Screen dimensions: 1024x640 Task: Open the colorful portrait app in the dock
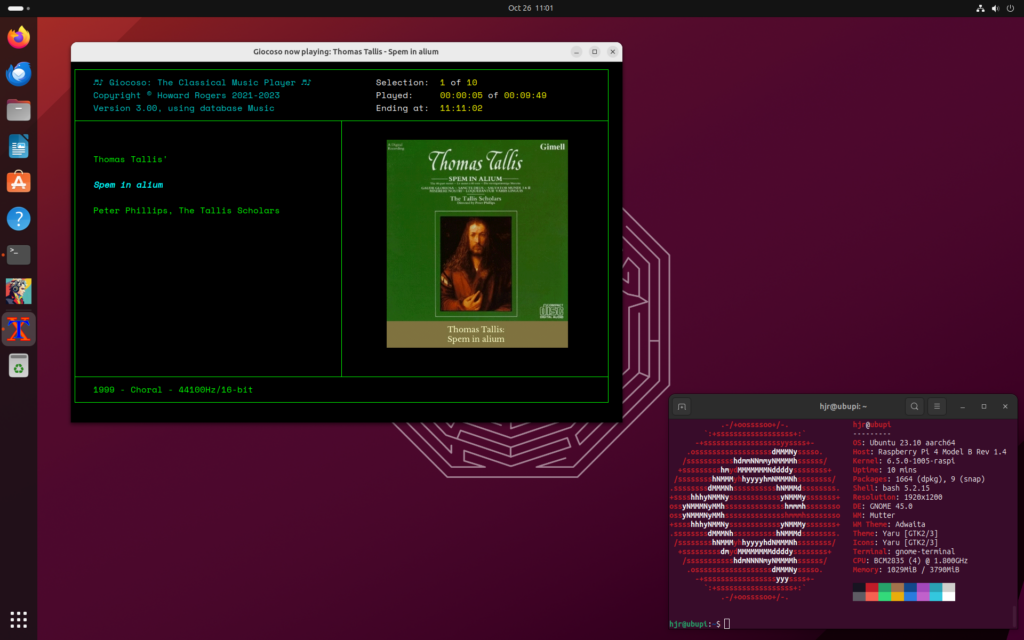[x=18, y=291]
